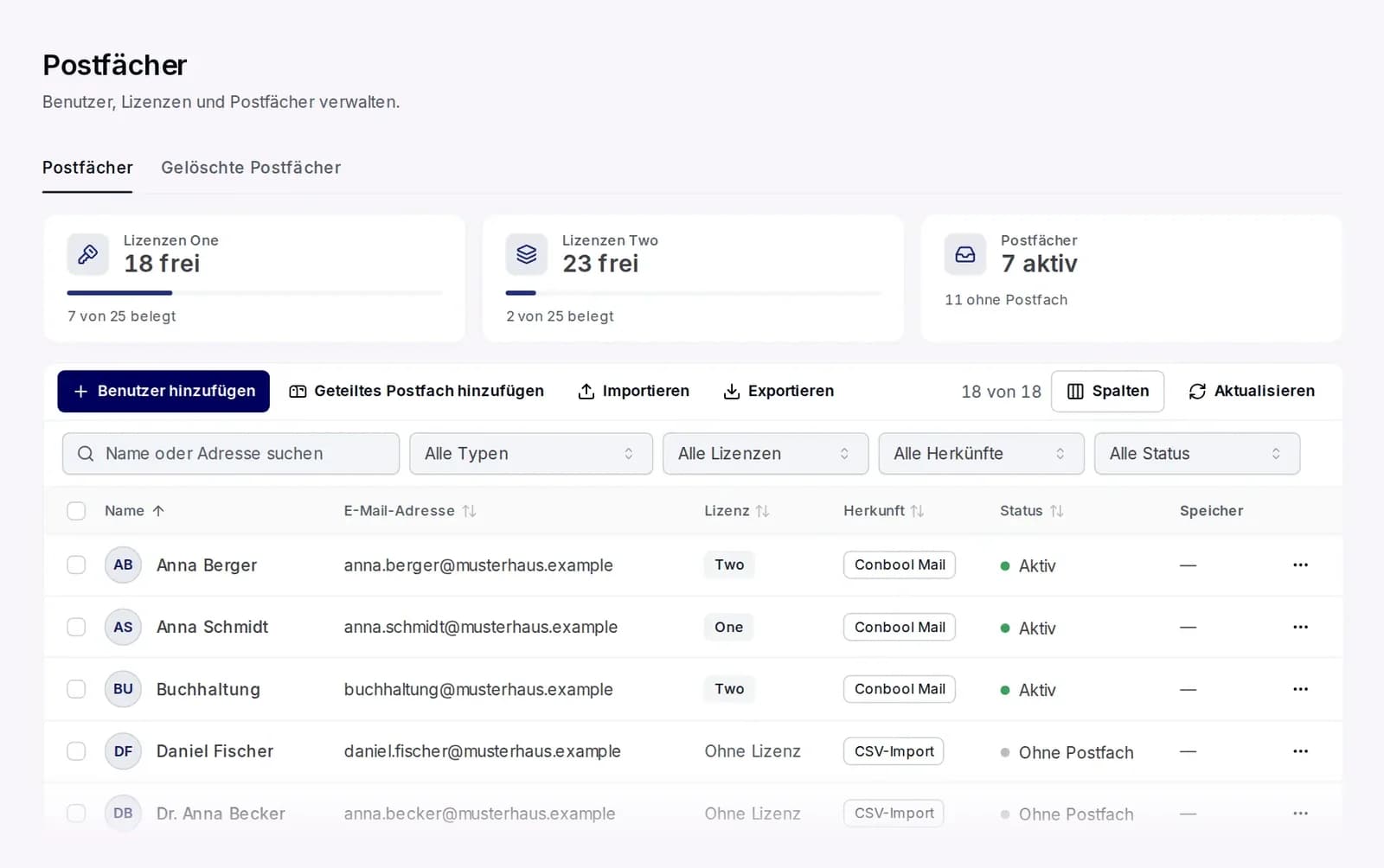Click the Exportieren button
Image resolution: width=1384 pixels, height=868 pixels.
778,392
